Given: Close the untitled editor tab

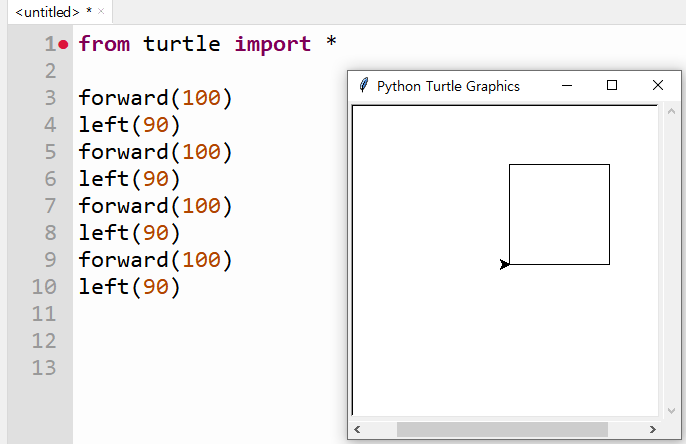Looking at the screenshot, I should pyautogui.click(x=101, y=11).
